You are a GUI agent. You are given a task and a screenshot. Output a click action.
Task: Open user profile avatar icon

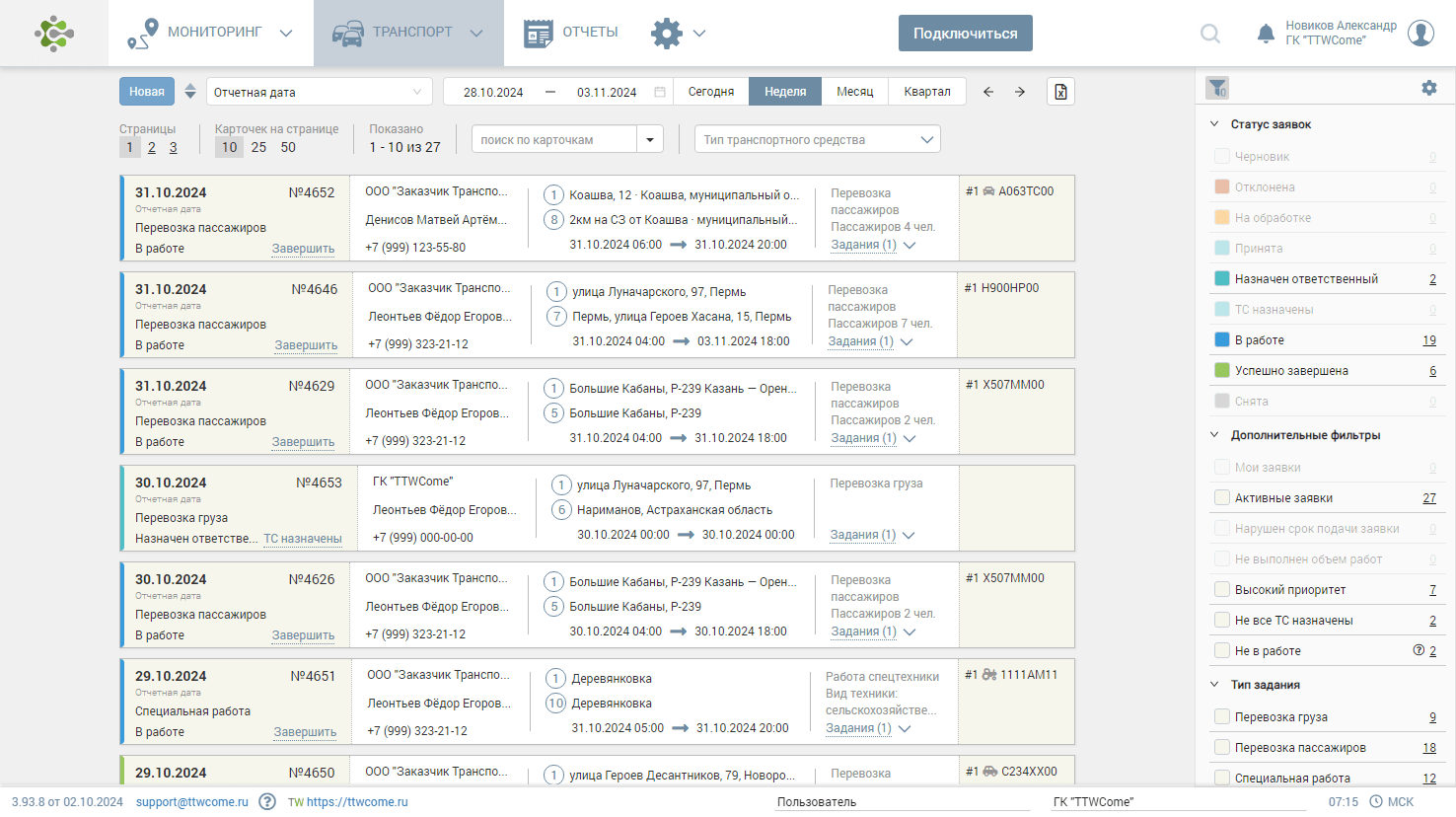click(1420, 33)
